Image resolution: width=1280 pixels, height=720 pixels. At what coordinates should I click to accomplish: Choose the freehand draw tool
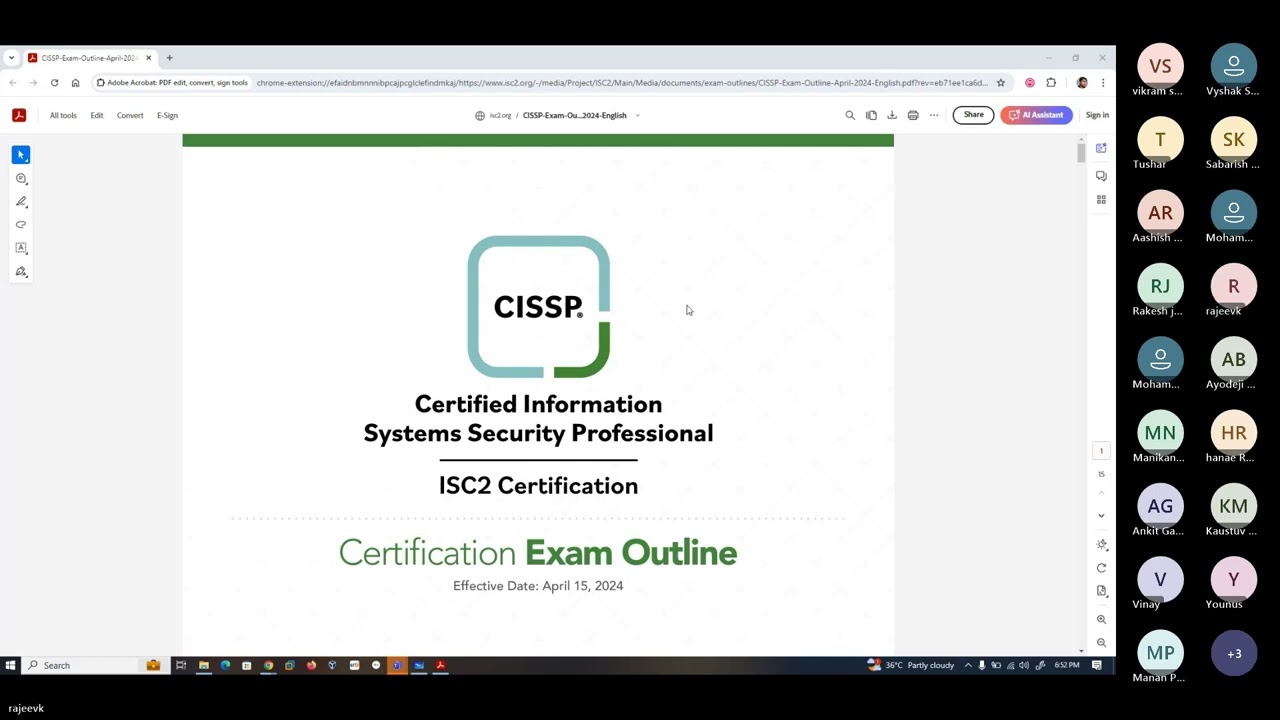click(21, 225)
